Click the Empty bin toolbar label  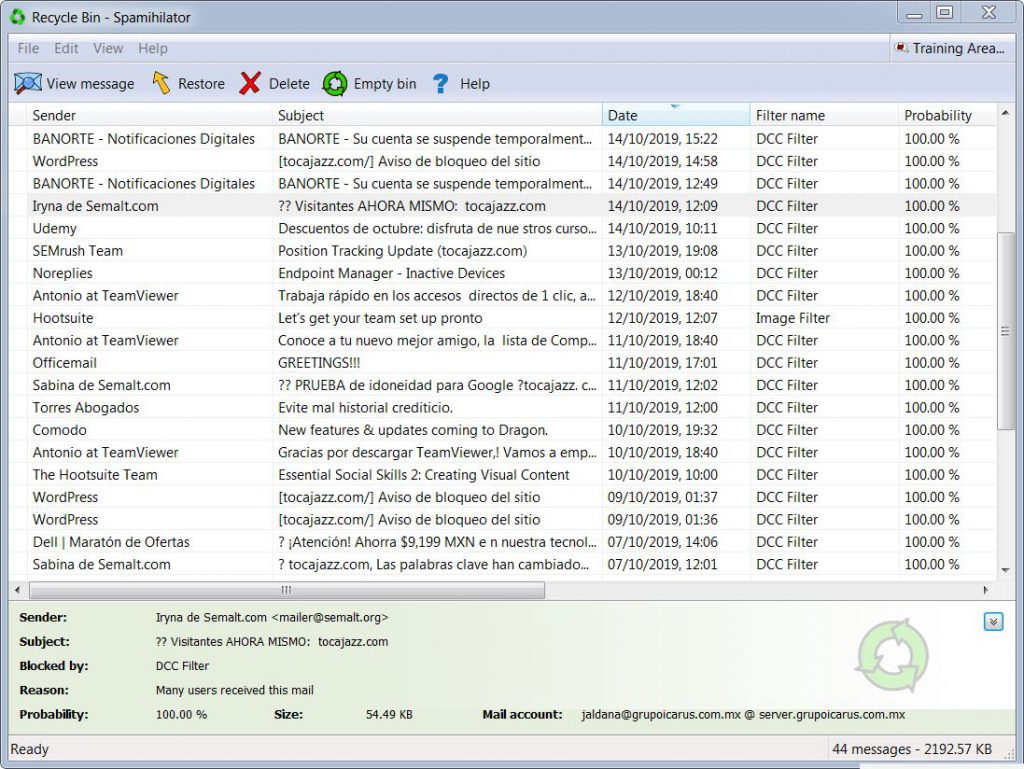tap(385, 84)
